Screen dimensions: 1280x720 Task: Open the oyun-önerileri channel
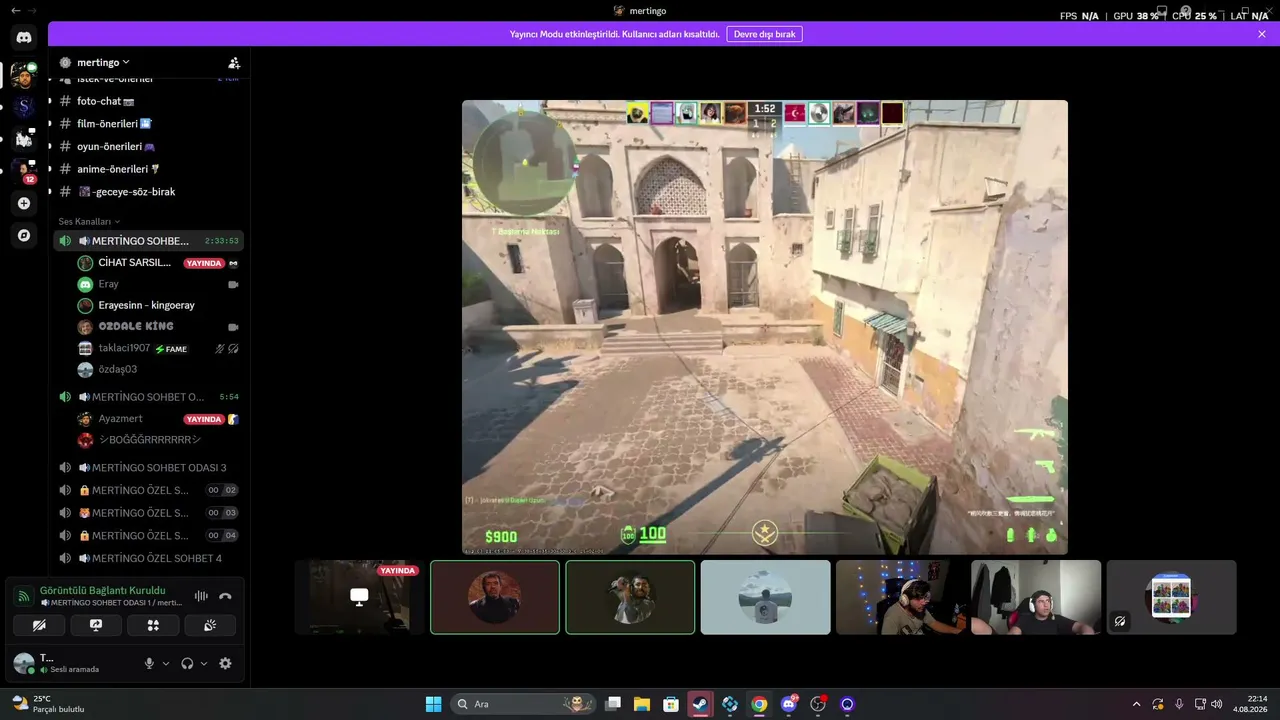click(148, 146)
